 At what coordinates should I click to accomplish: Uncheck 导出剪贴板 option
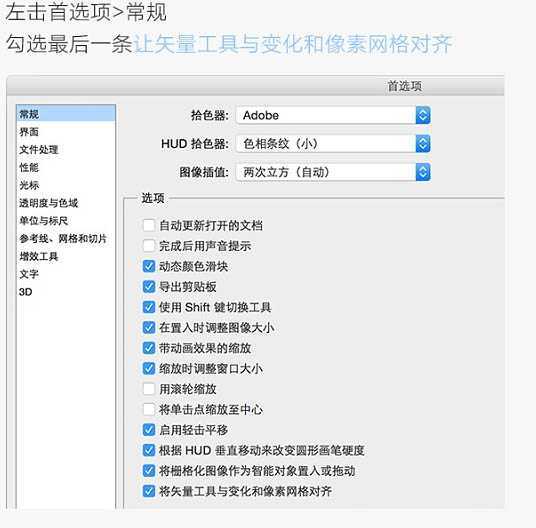(x=149, y=286)
